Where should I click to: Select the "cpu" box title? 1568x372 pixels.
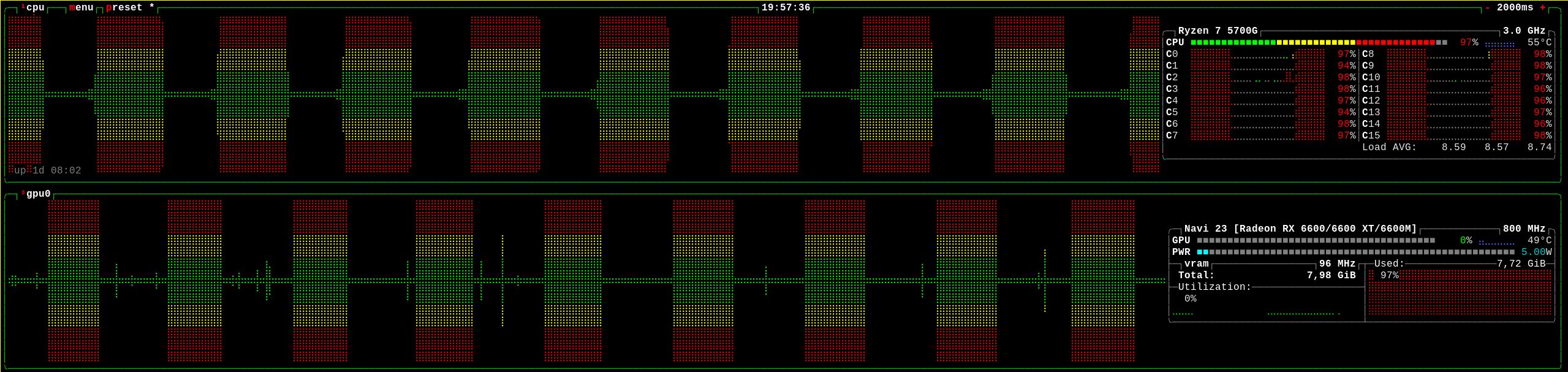pyautogui.click(x=36, y=7)
